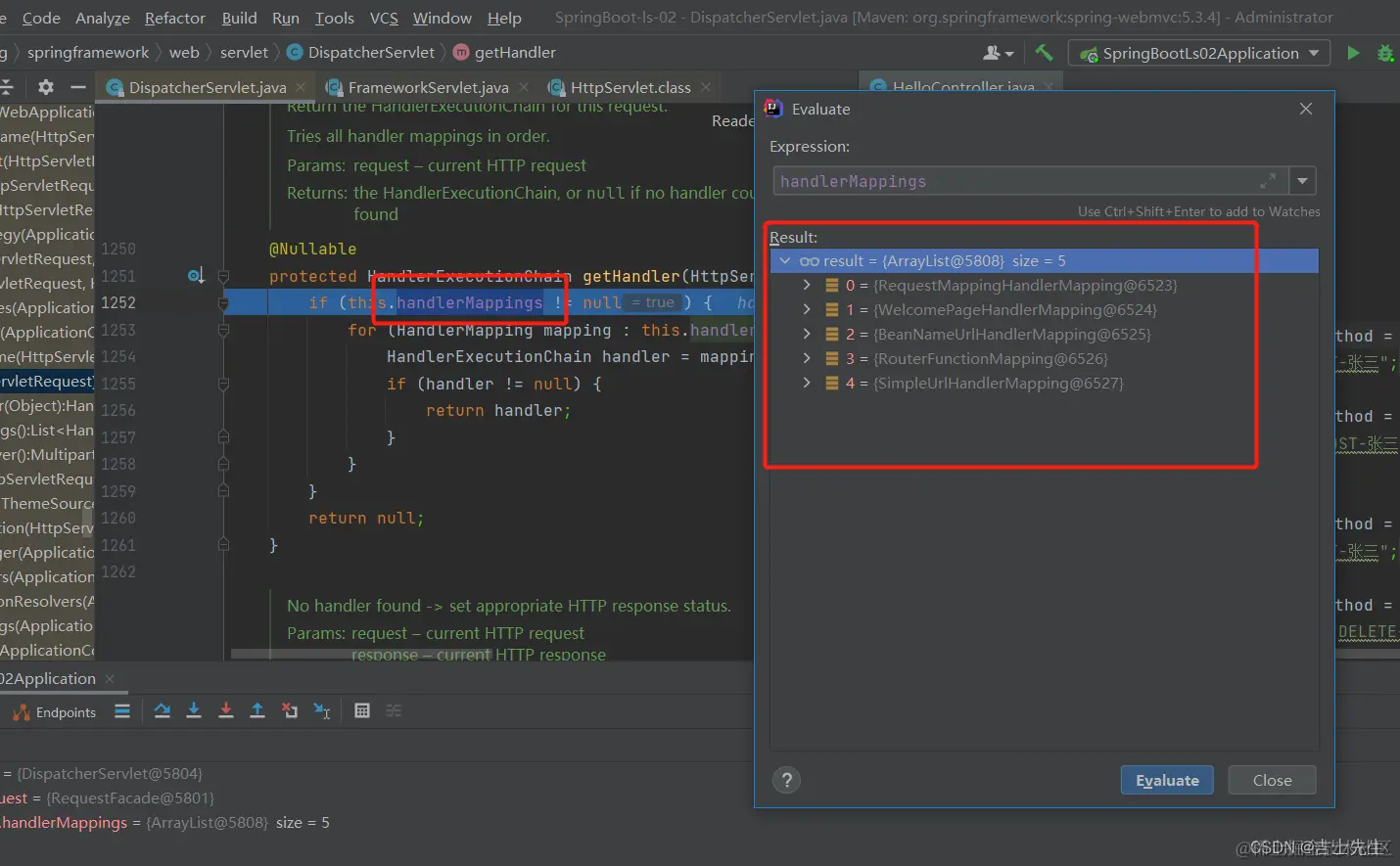The image size is (1400, 866).
Task: Expand item 1 WelcomePageHandlerMapping
Action: 807,310
